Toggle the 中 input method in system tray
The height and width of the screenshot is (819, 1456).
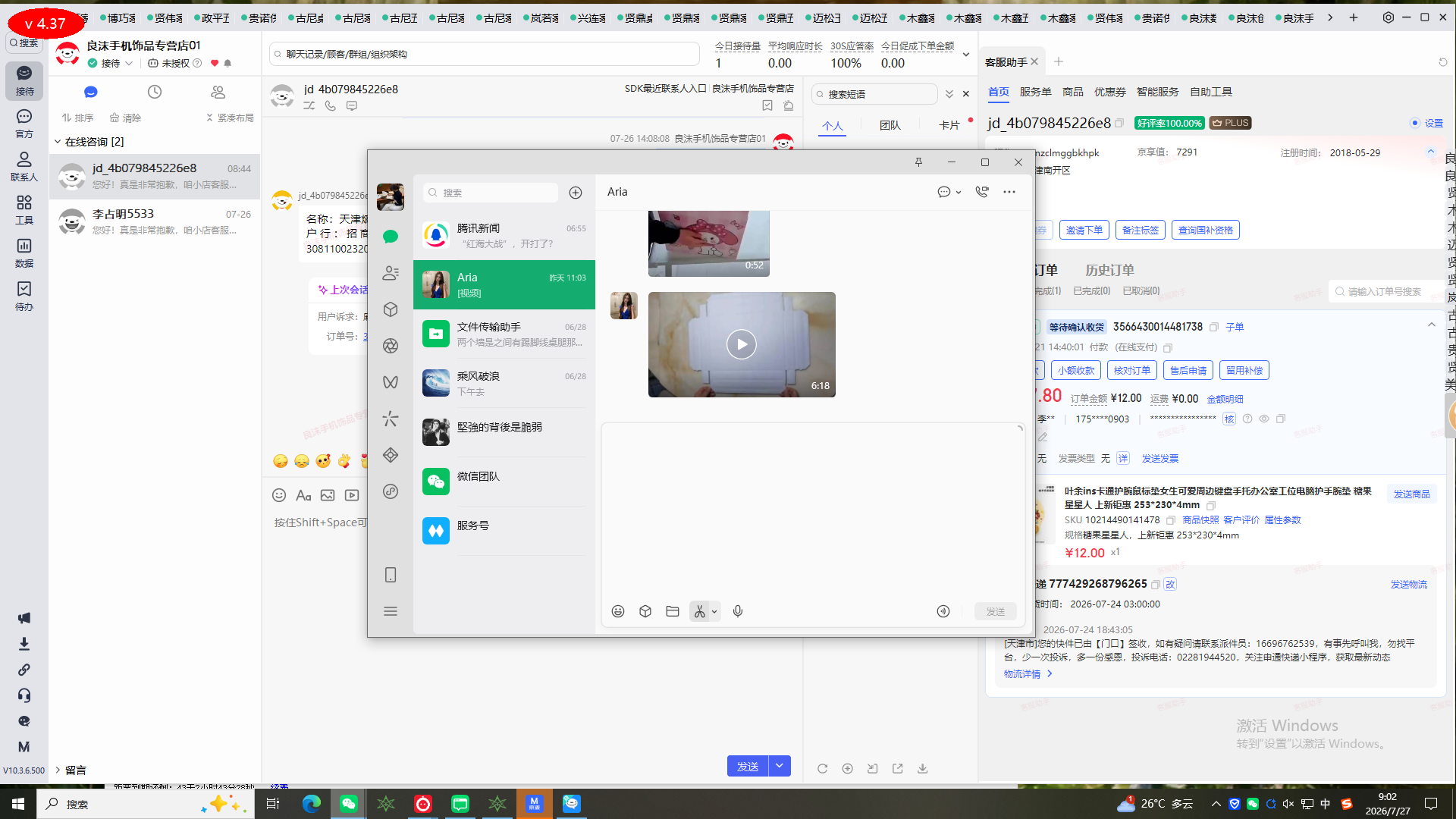click(x=1326, y=804)
